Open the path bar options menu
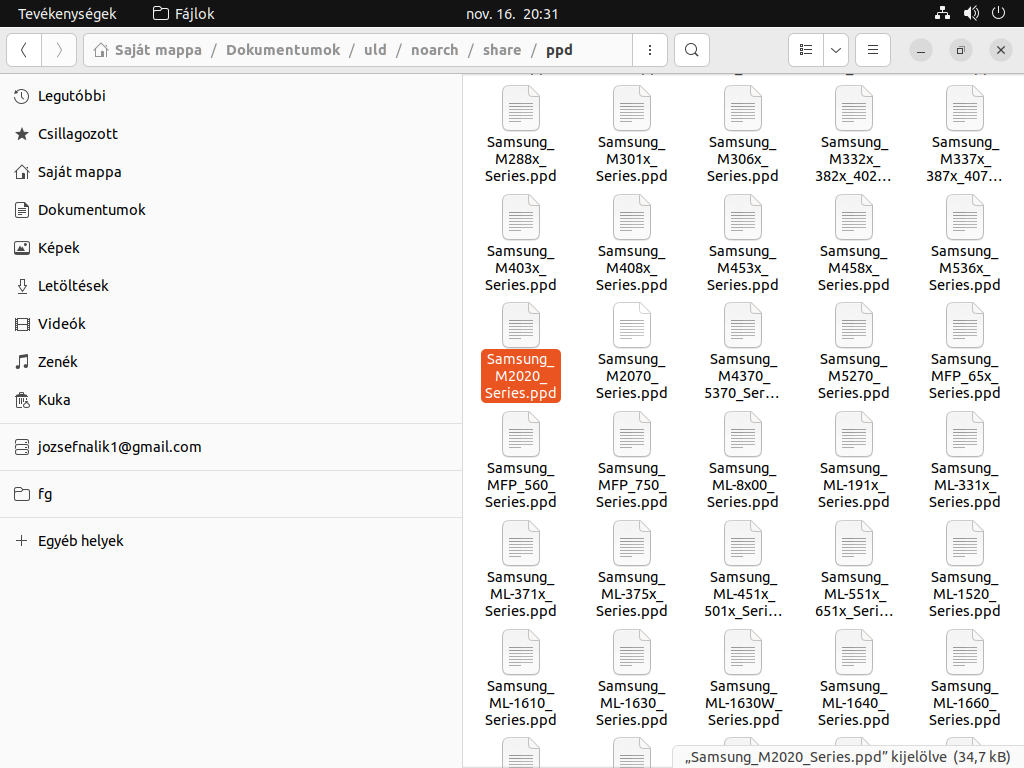The width and height of the screenshot is (1024, 768). pos(650,50)
